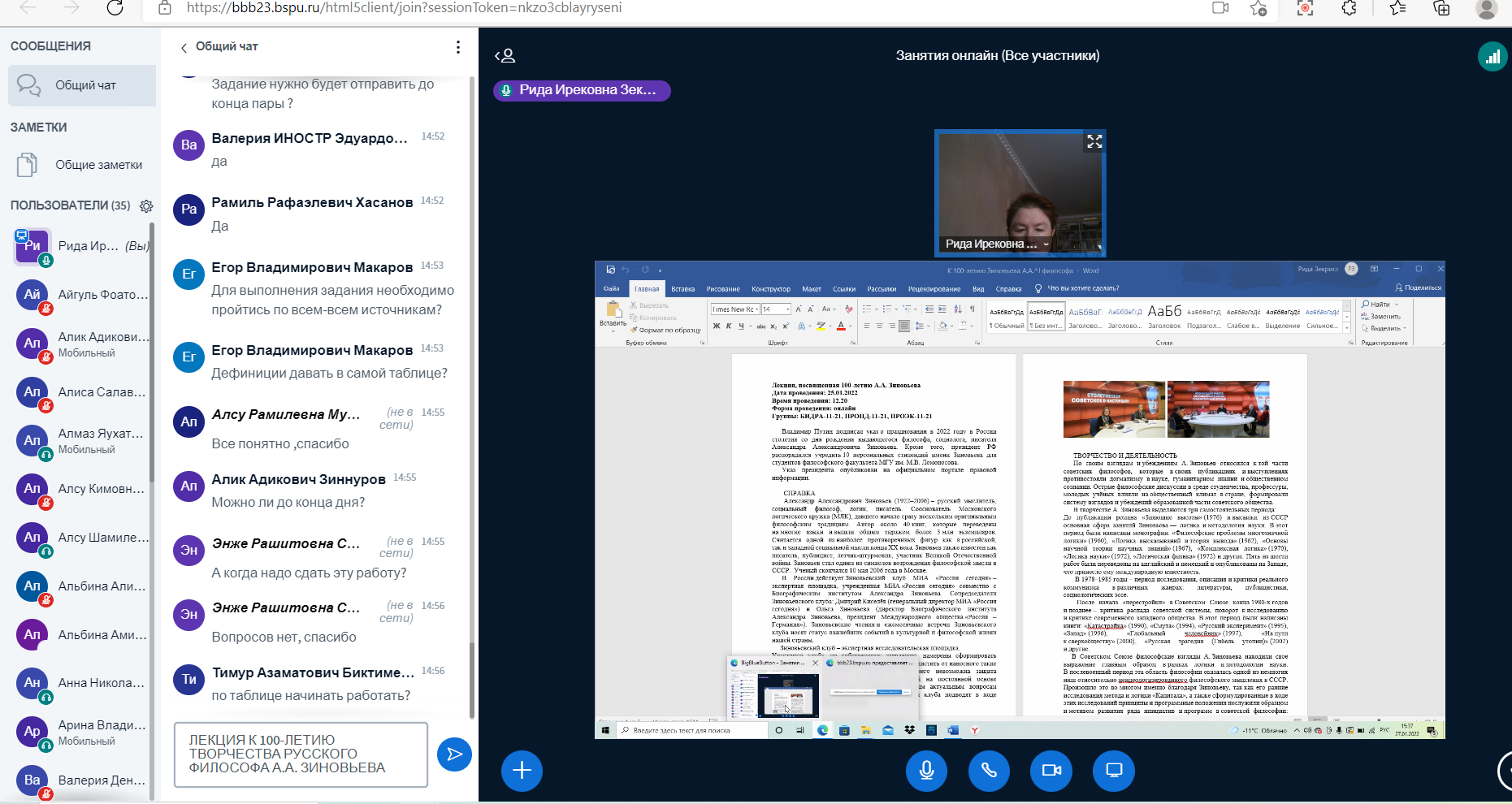Toggle screen sharing button
1512x804 pixels.
pos(1114,770)
